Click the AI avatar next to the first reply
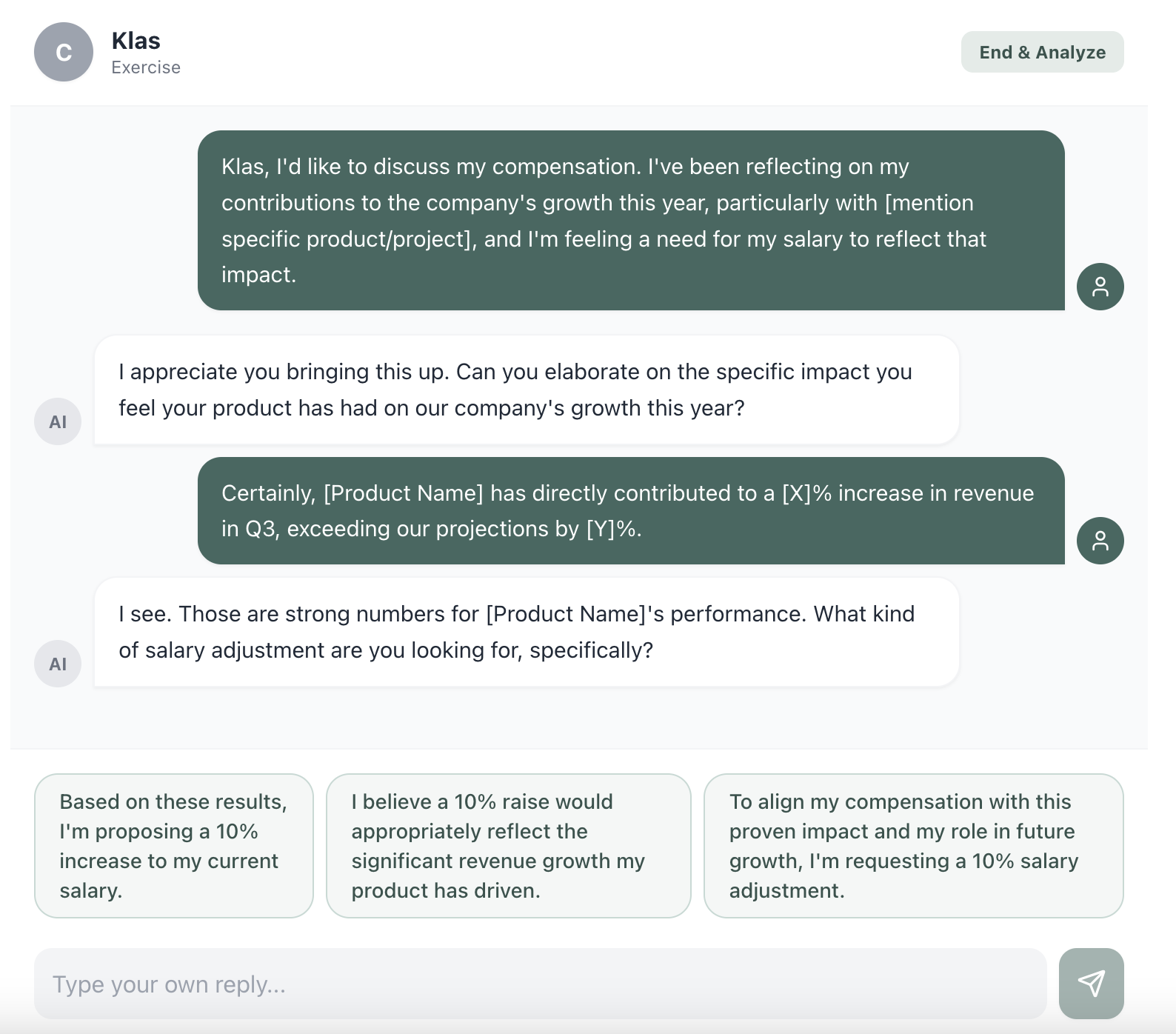Viewport: 1176px width, 1034px height. pos(58,421)
